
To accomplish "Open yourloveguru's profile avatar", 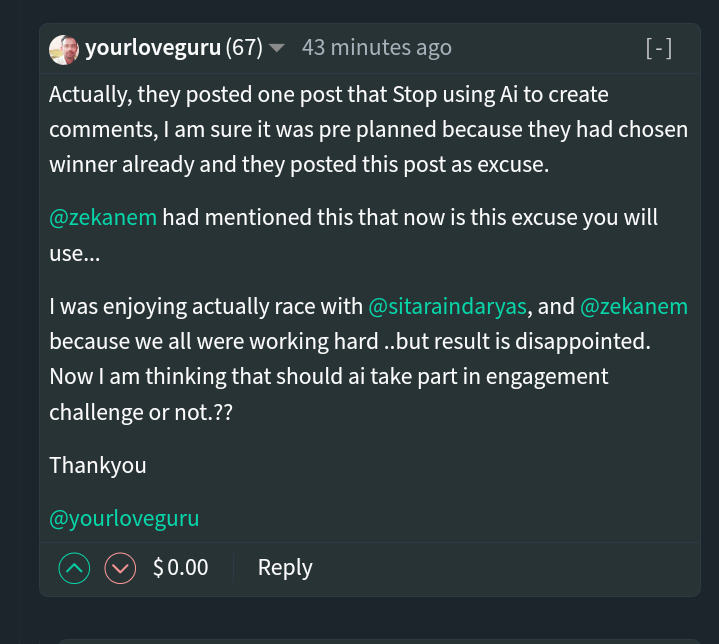I will (64, 50).
